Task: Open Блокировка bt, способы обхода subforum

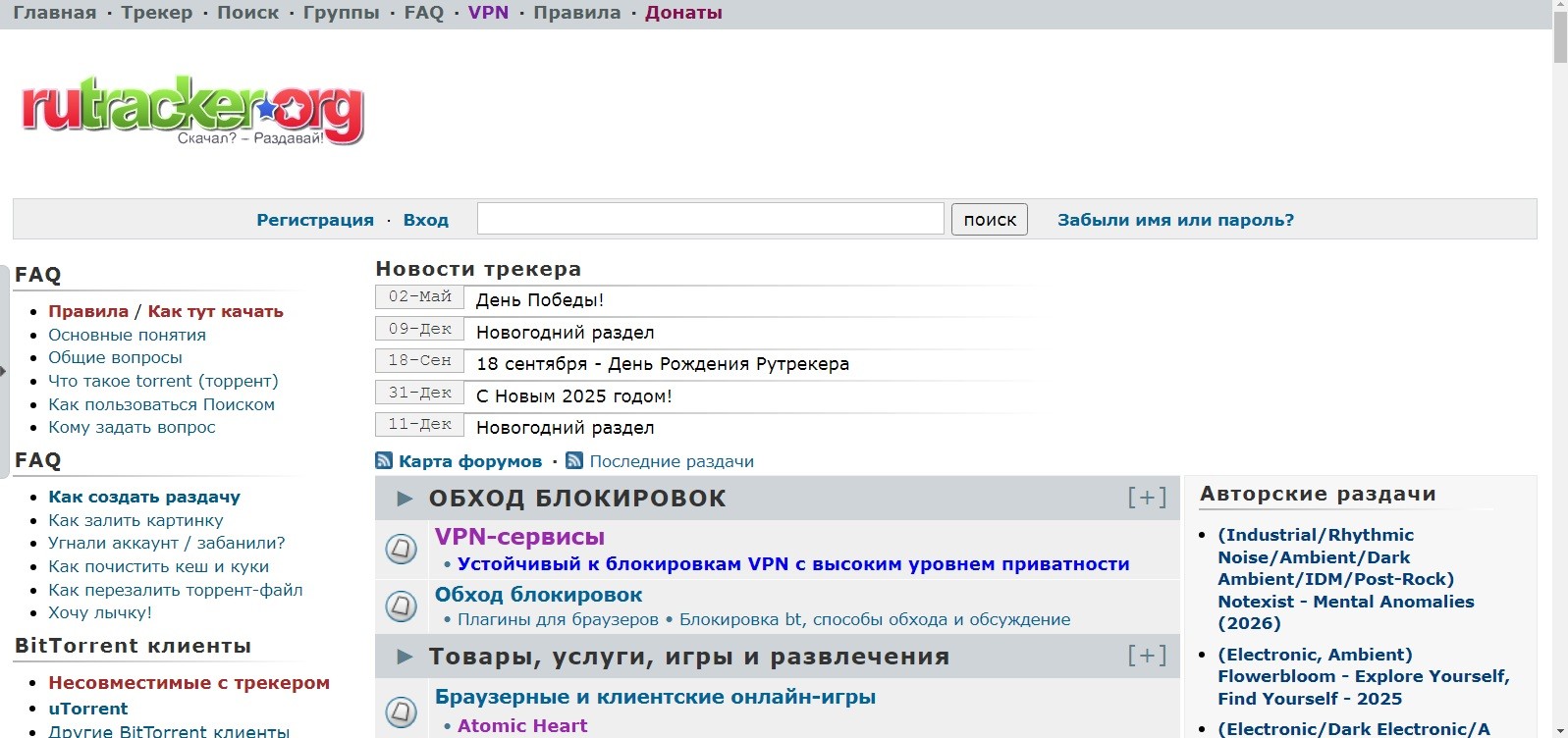Action: coord(875,620)
